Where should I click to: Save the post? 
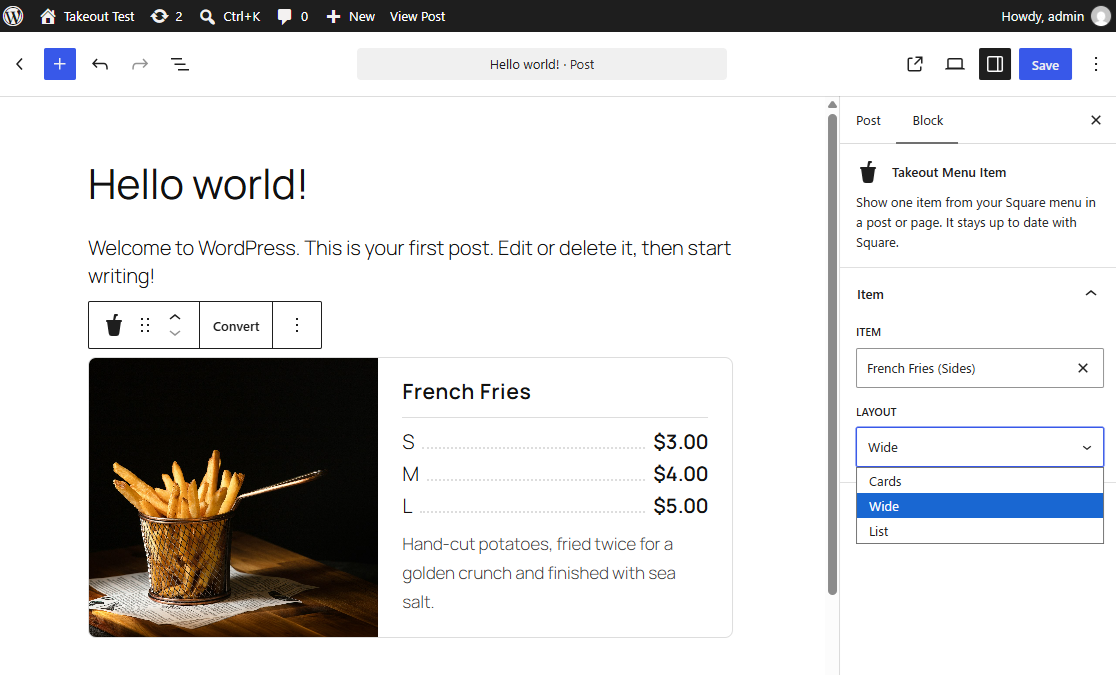pyautogui.click(x=1045, y=64)
